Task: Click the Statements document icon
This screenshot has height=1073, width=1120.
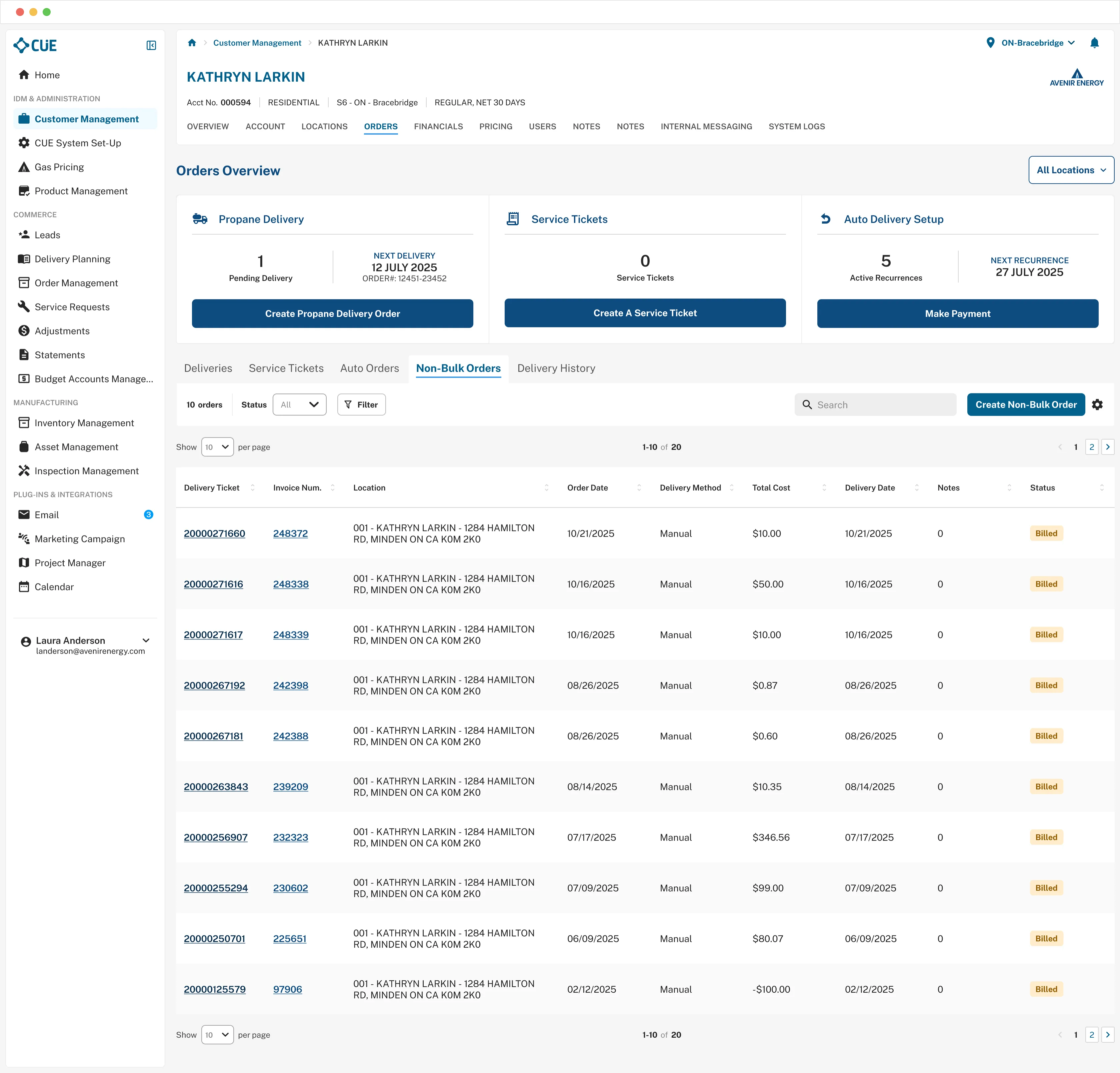Action: 24,355
